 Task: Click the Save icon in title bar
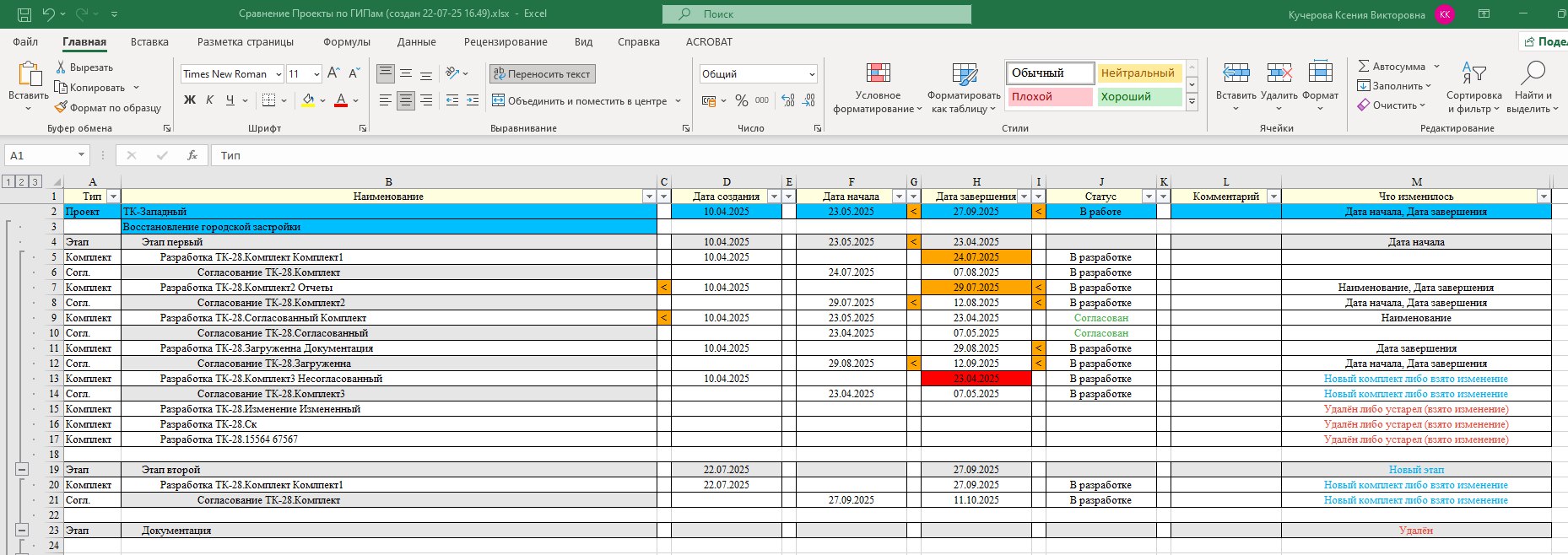(x=24, y=14)
